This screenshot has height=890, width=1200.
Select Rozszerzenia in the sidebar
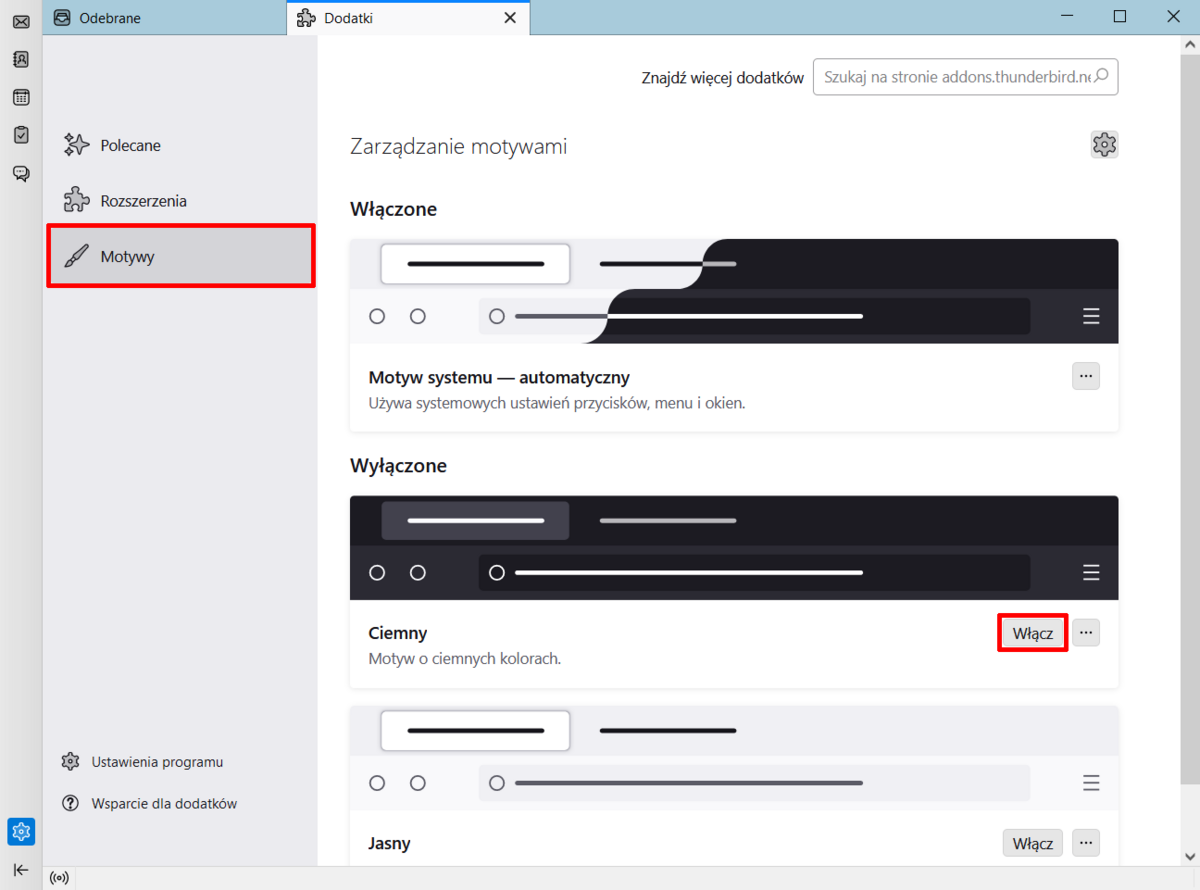click(143, 201)
